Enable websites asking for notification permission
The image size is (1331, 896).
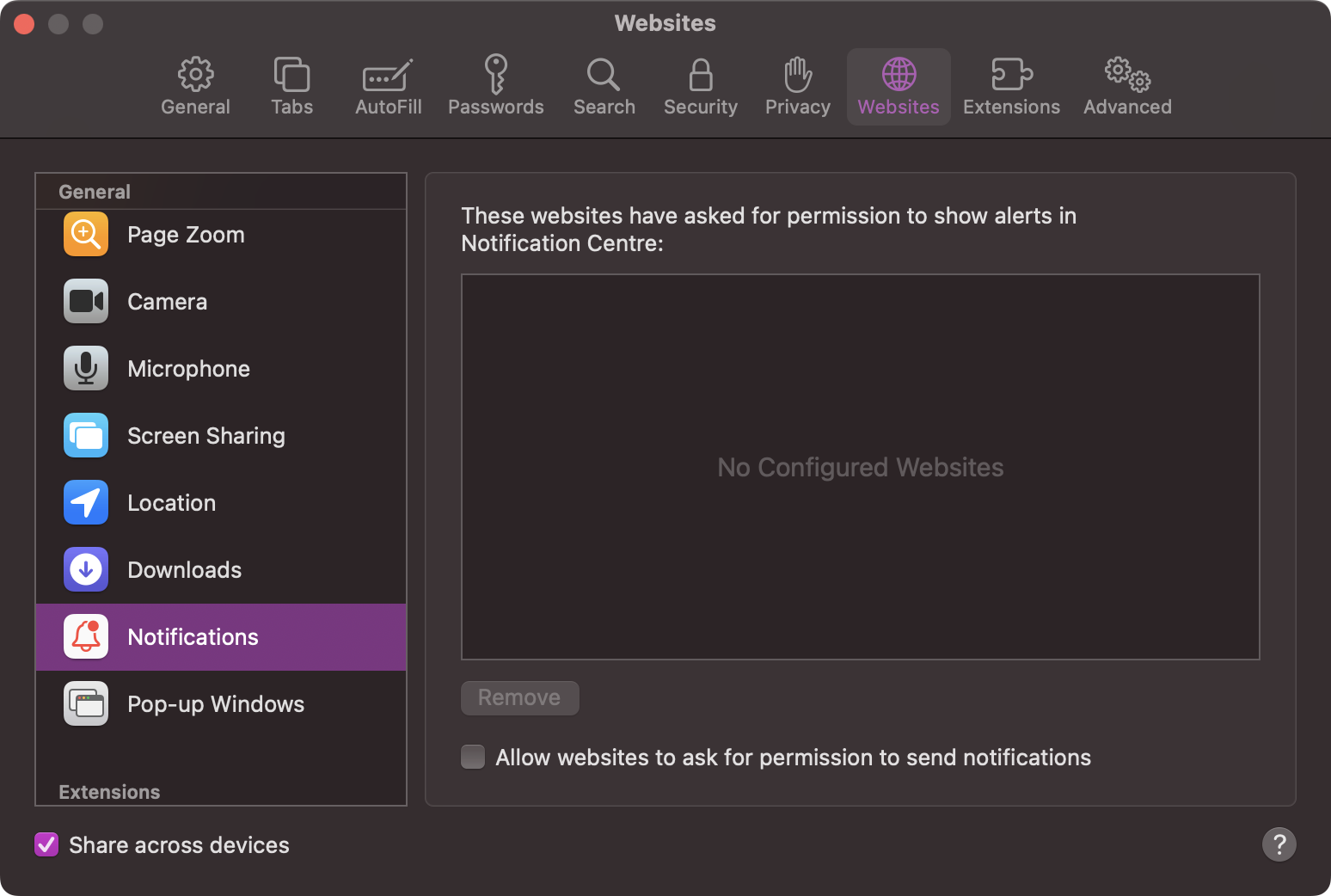(x=473, y=757)
